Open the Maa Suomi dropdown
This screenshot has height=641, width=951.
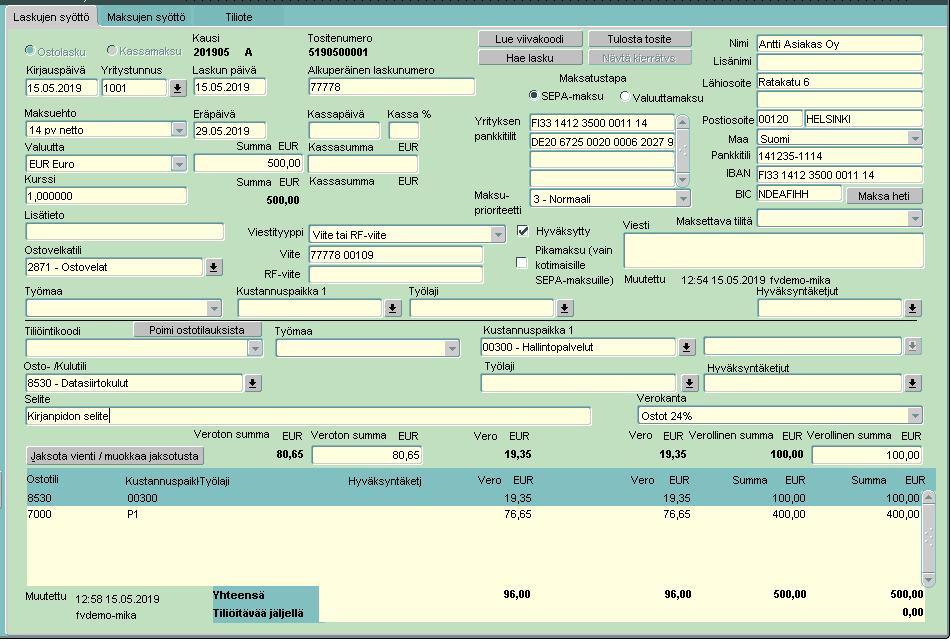[x=915, y=138]
